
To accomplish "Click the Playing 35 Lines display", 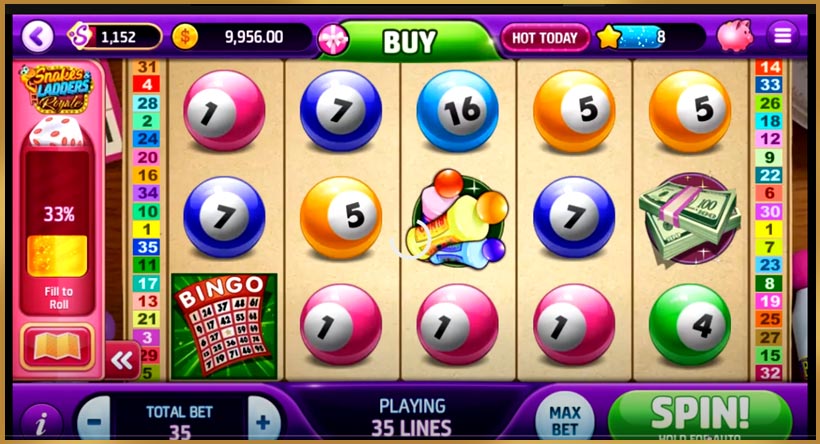I will pyautogui.click(x=412, y=417).
